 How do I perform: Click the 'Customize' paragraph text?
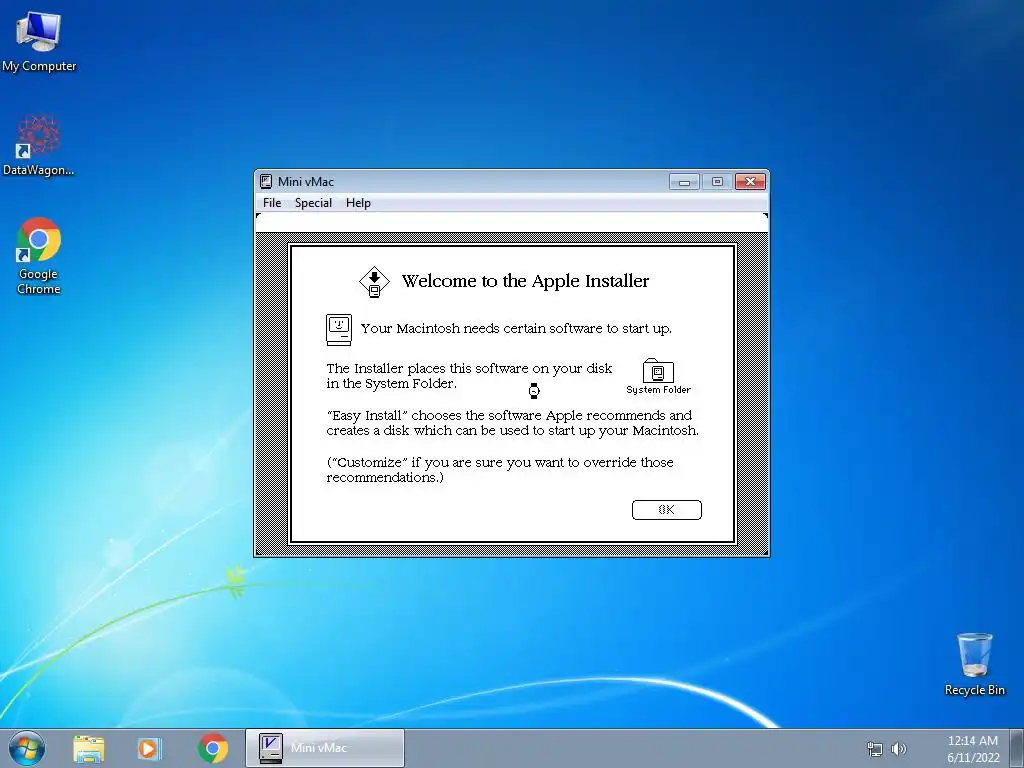pos(500,470)
